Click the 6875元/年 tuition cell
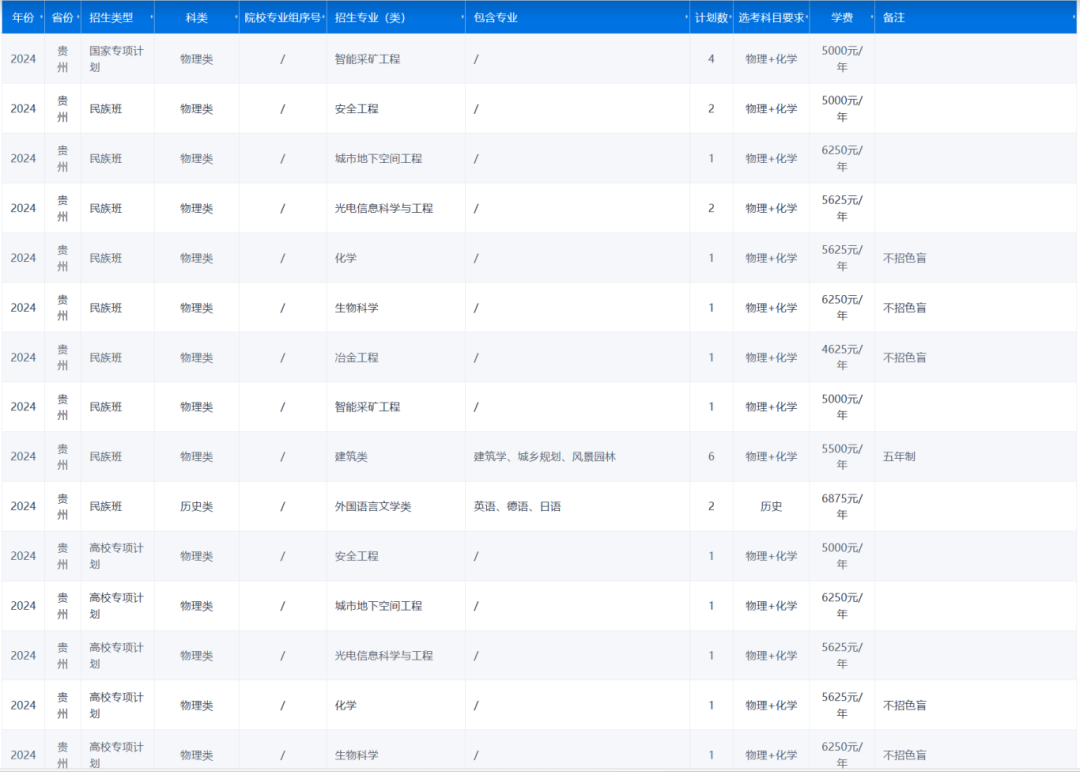 pos(842,506)
